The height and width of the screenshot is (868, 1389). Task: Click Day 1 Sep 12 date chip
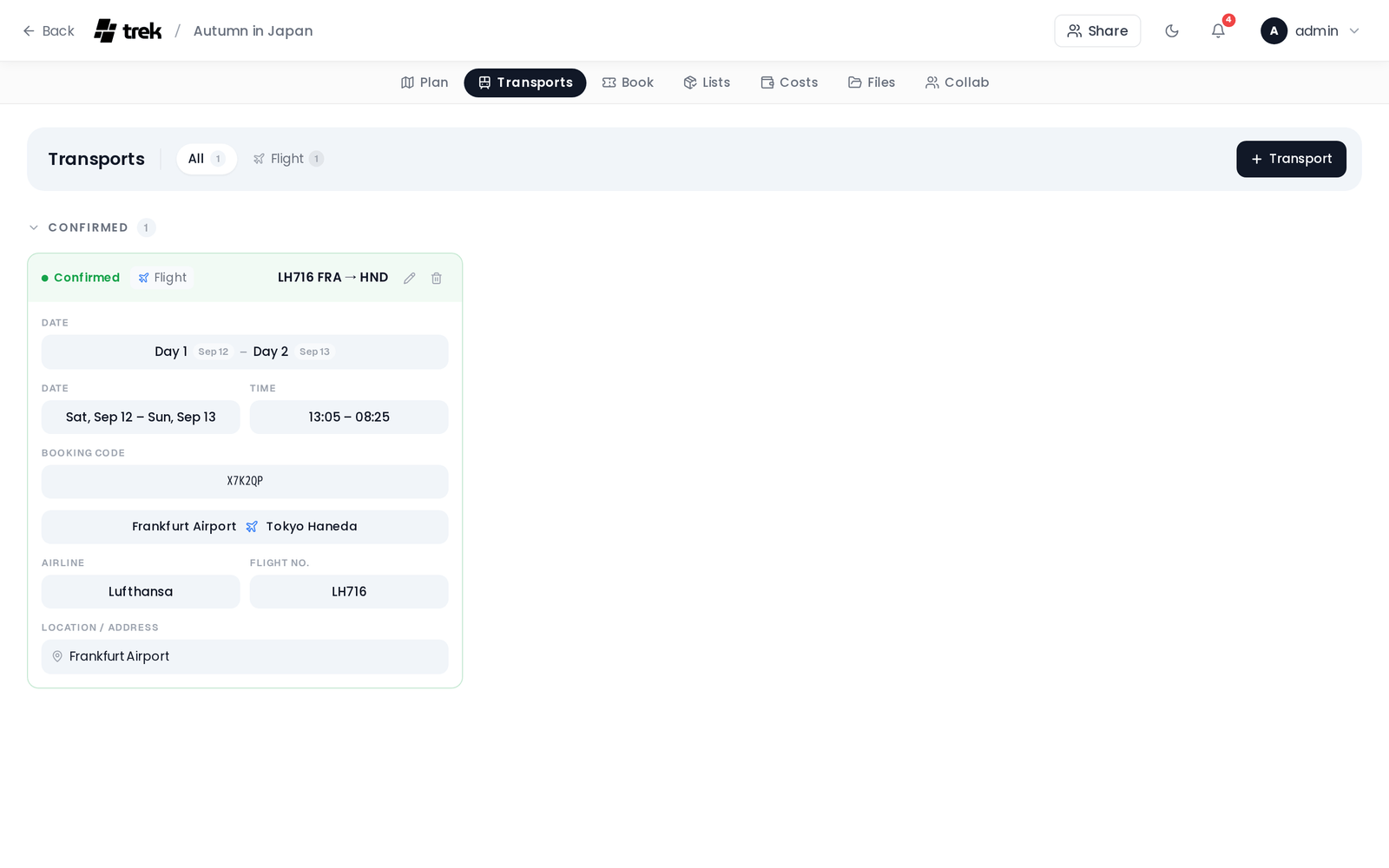[194, 352]
